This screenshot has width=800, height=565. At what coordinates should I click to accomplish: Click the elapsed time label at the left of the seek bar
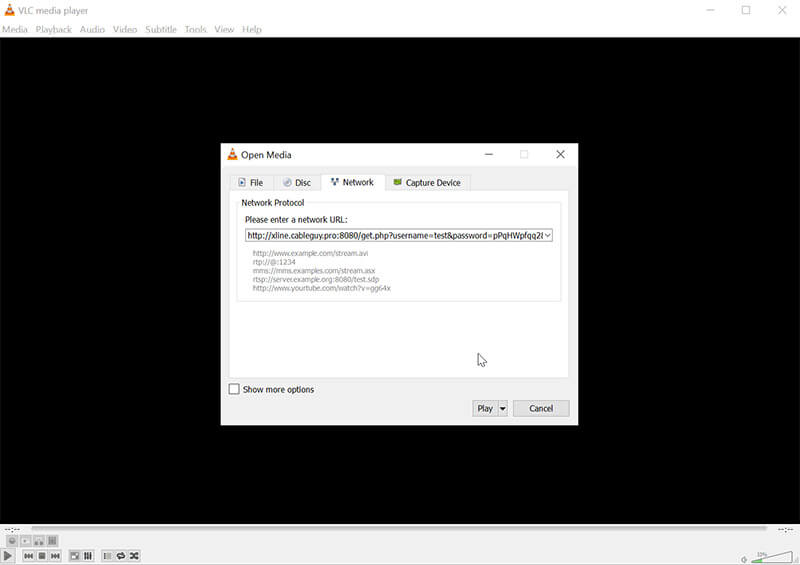13,530
